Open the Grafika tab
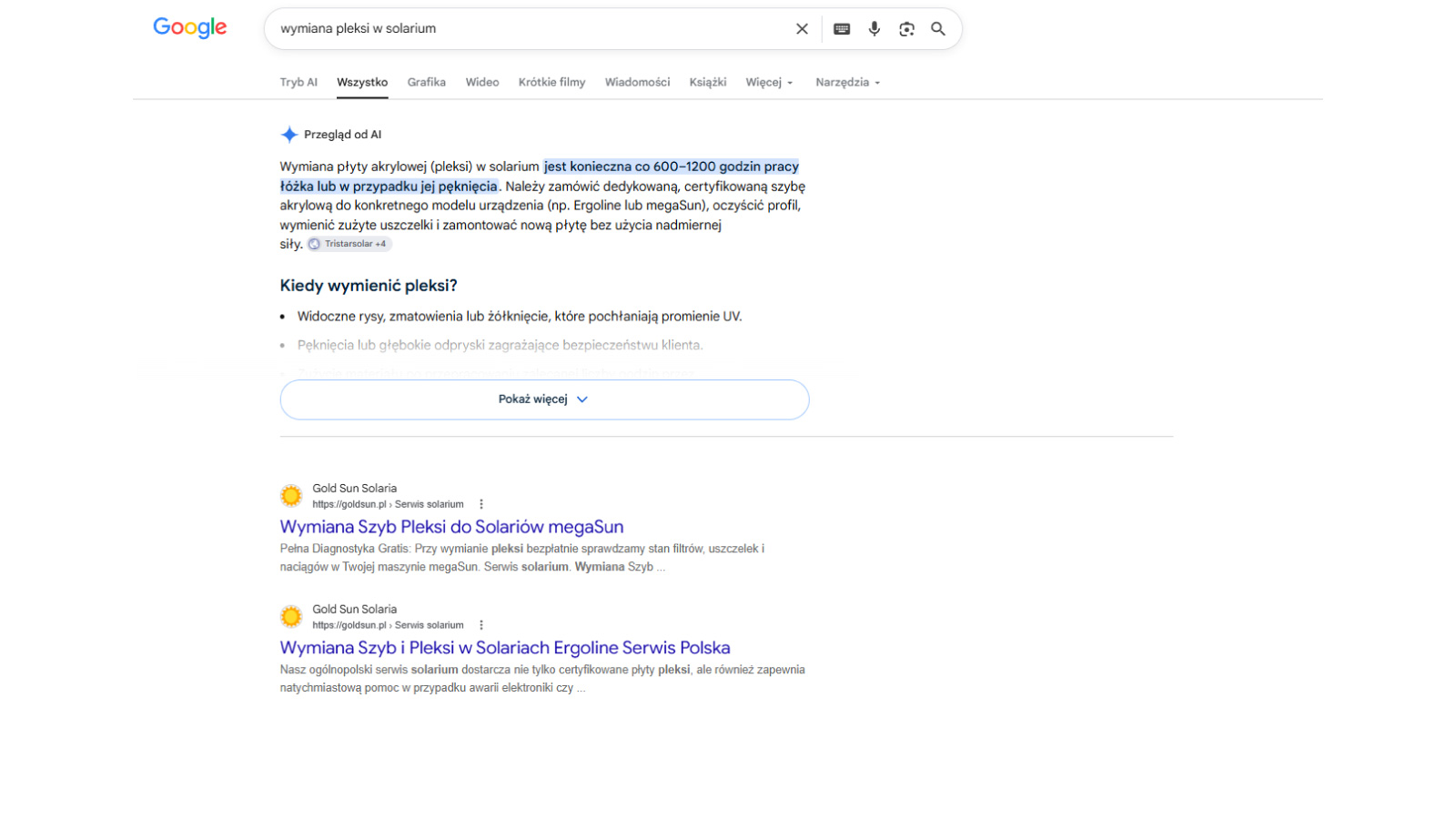The height and width of the screenshot is (819, 1456). (x=427, y=82)
